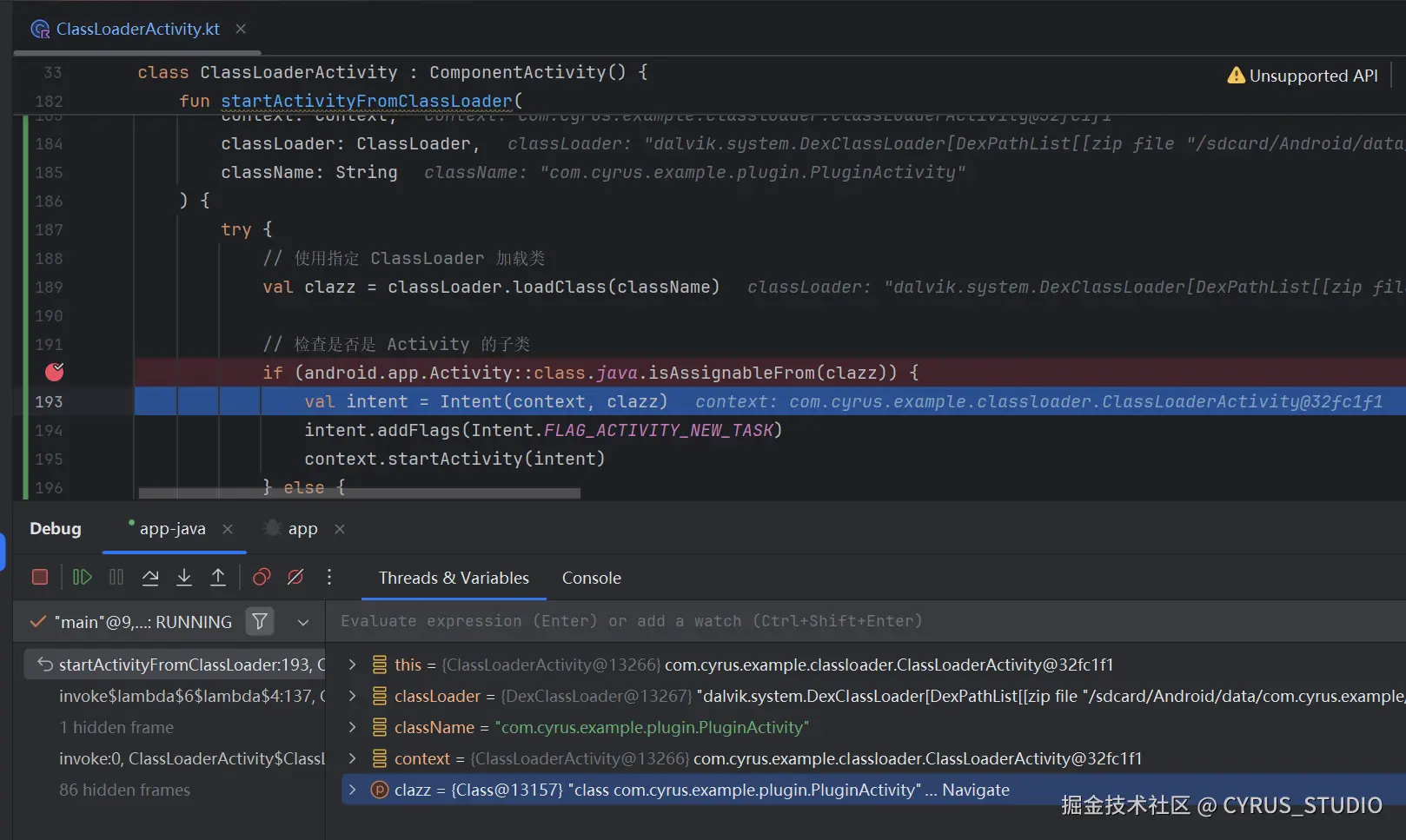Stop the debug session
The width and height of the screenshot is (1406, 840).
(x=40, y=577)
